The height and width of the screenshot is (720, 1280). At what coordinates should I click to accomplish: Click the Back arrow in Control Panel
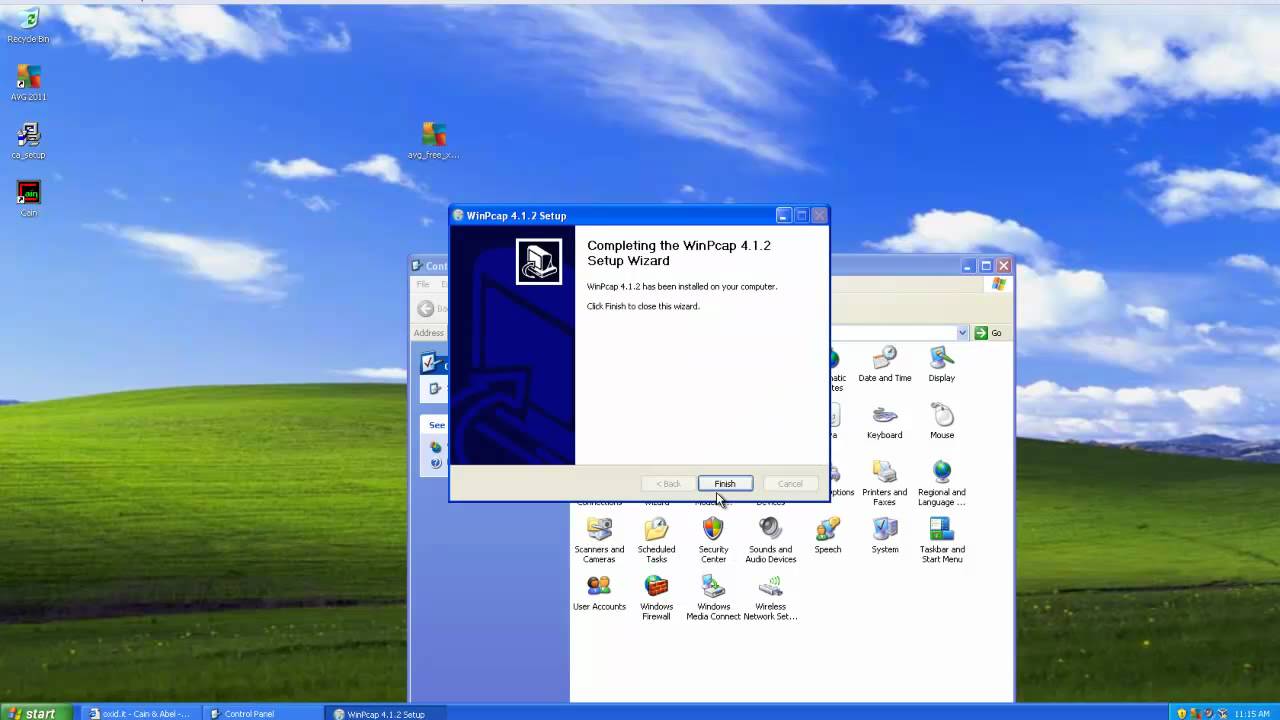pos(426,309)
